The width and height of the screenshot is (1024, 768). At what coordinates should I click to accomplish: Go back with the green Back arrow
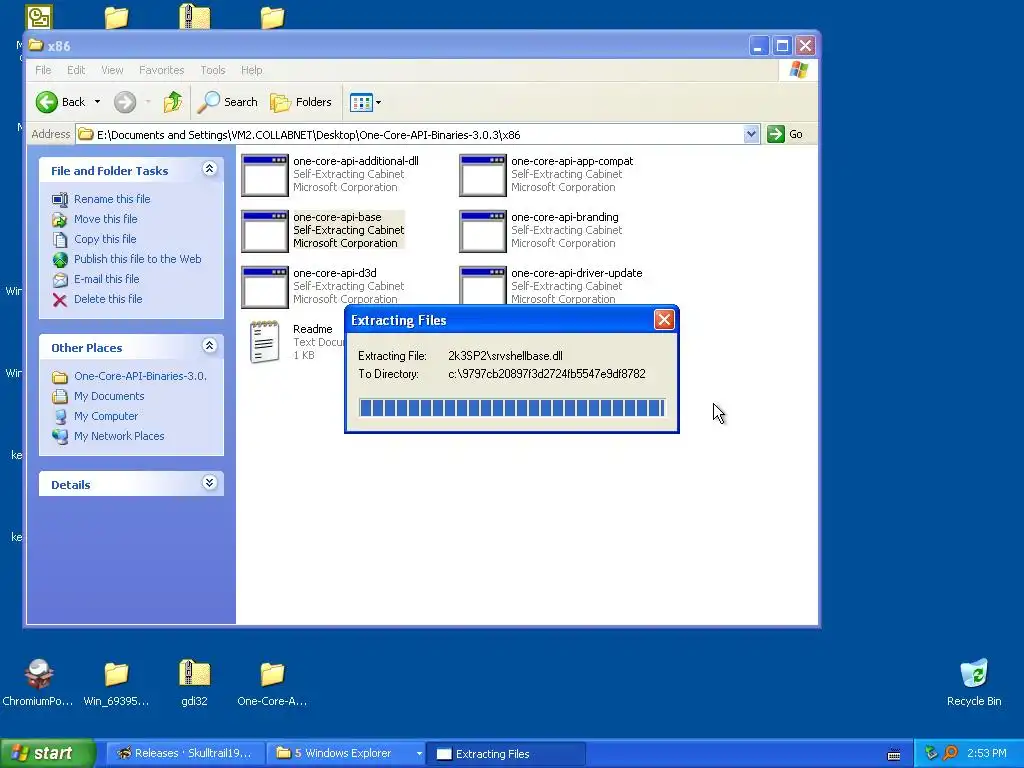pos(60,102)
